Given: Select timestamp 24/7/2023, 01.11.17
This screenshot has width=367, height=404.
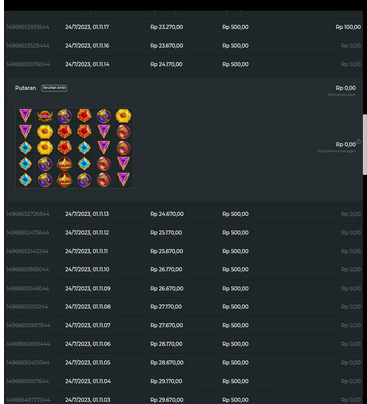Looking at the screenshot, I should 87,27.
